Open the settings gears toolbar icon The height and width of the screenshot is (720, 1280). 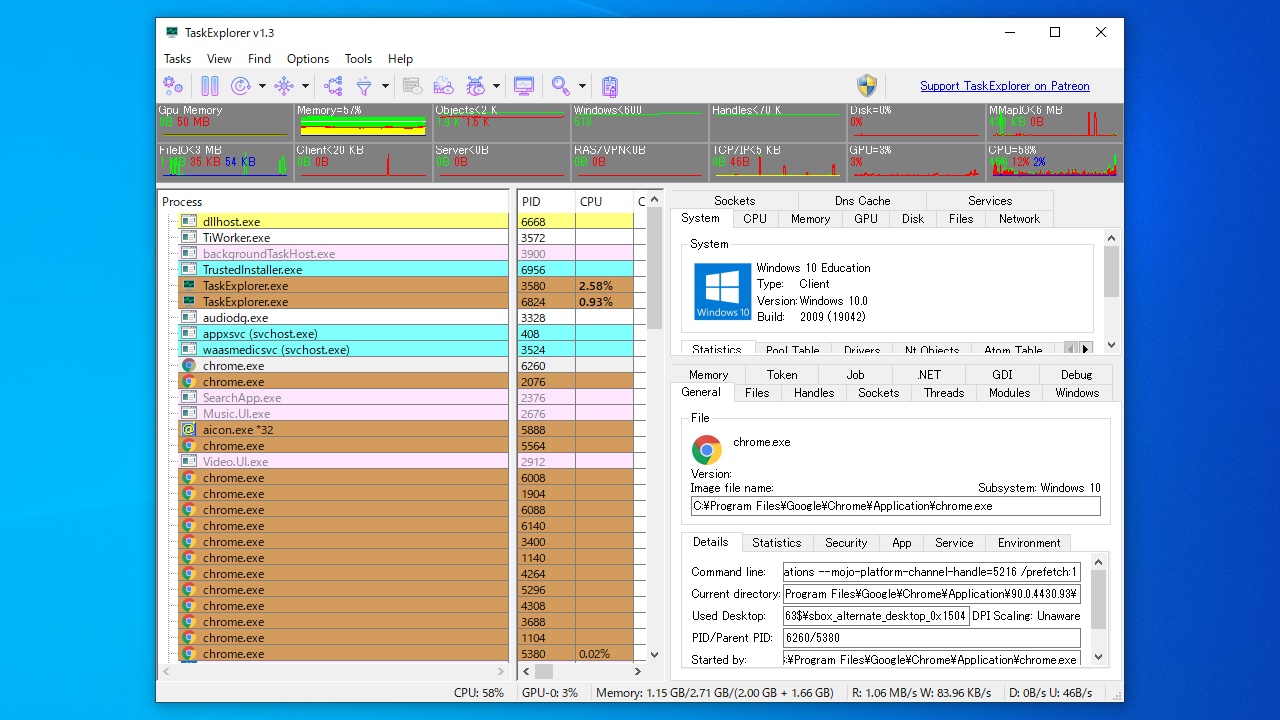173,86
